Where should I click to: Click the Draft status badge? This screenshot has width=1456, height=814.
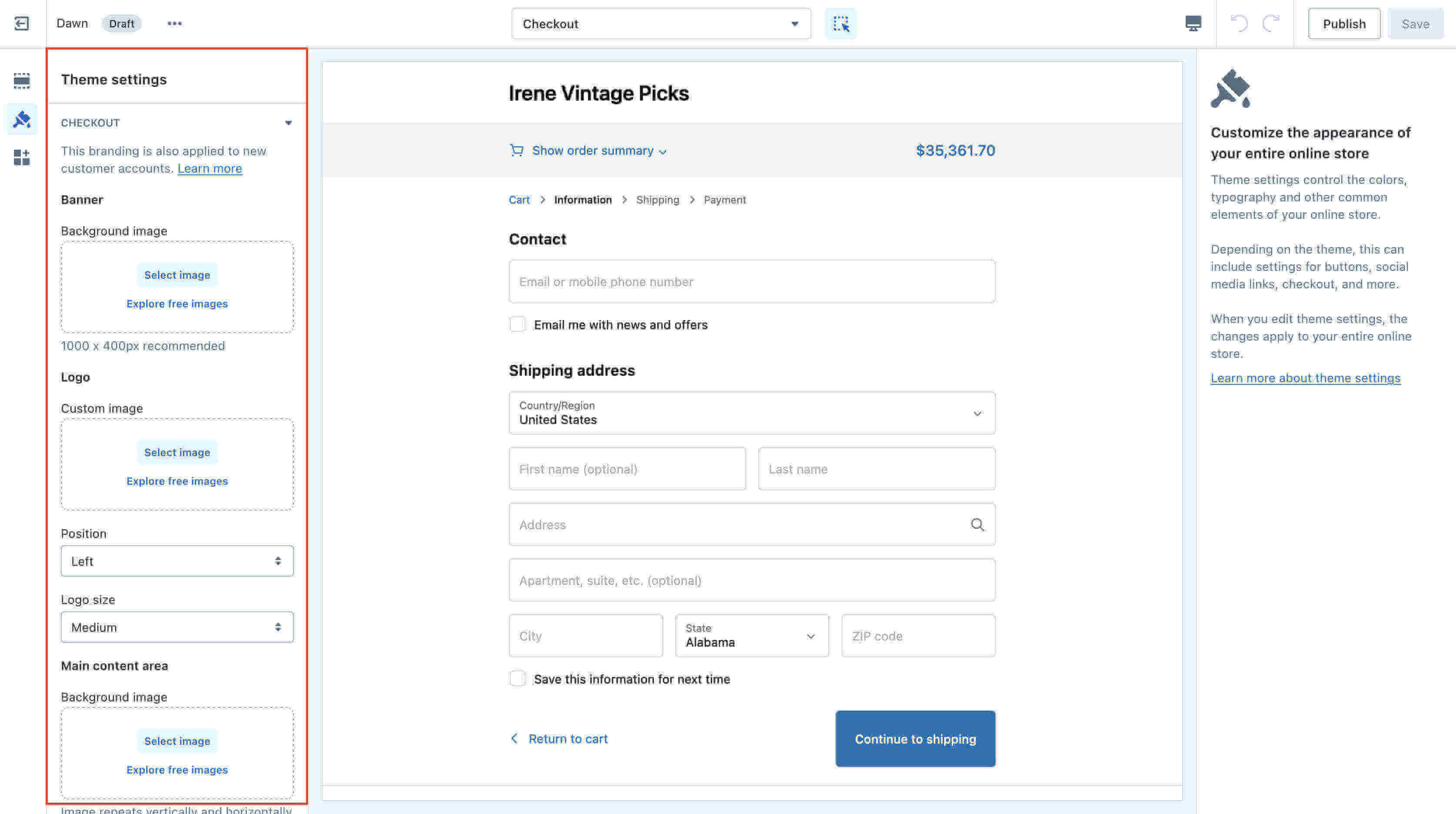(122, 23)
